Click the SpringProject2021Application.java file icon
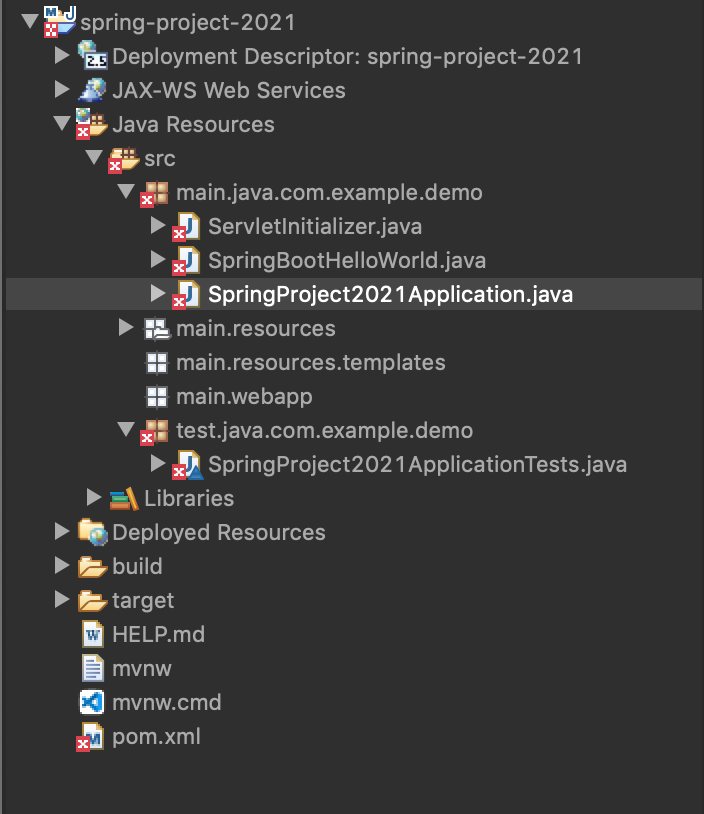704x814 pixels. click(186, 294)
